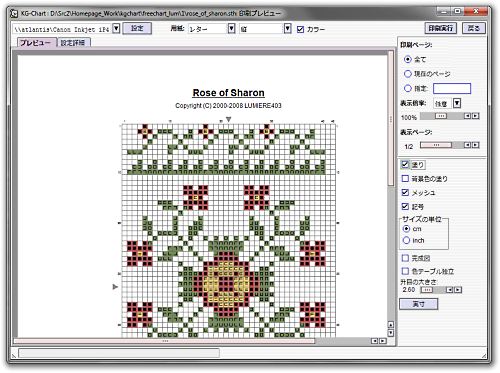Screen dimensions: 500x373
Task: Go to next page with 表示ページ right arrow
Action: [x=476, y=145]
